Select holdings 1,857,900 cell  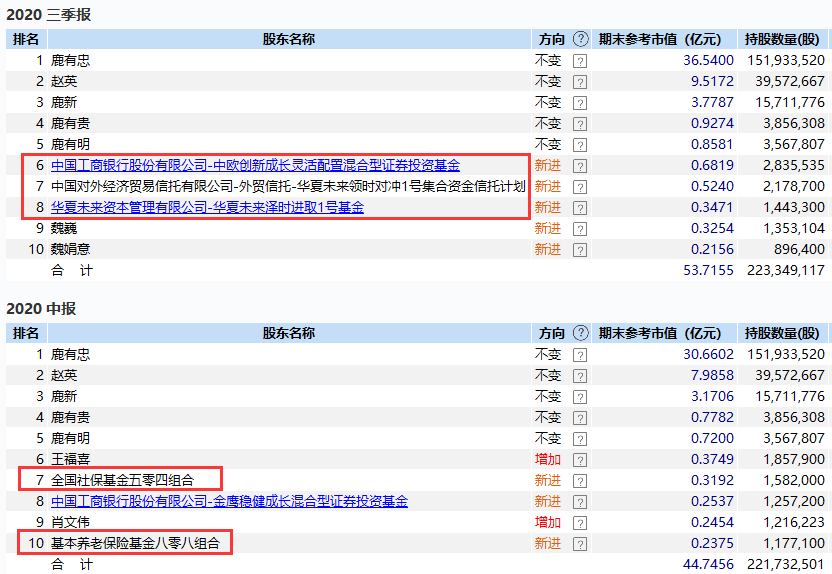coord(794,459)
